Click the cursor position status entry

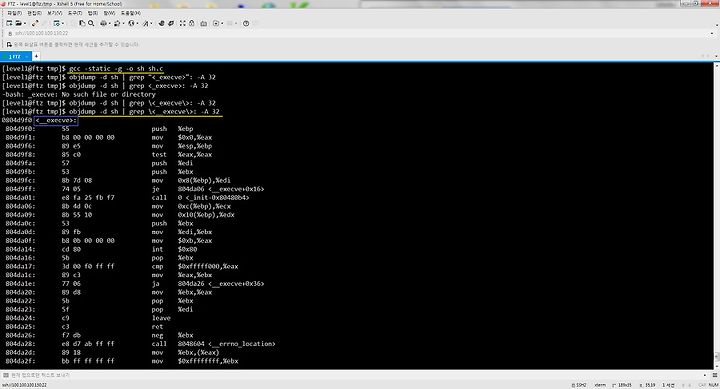coord(647,385)
